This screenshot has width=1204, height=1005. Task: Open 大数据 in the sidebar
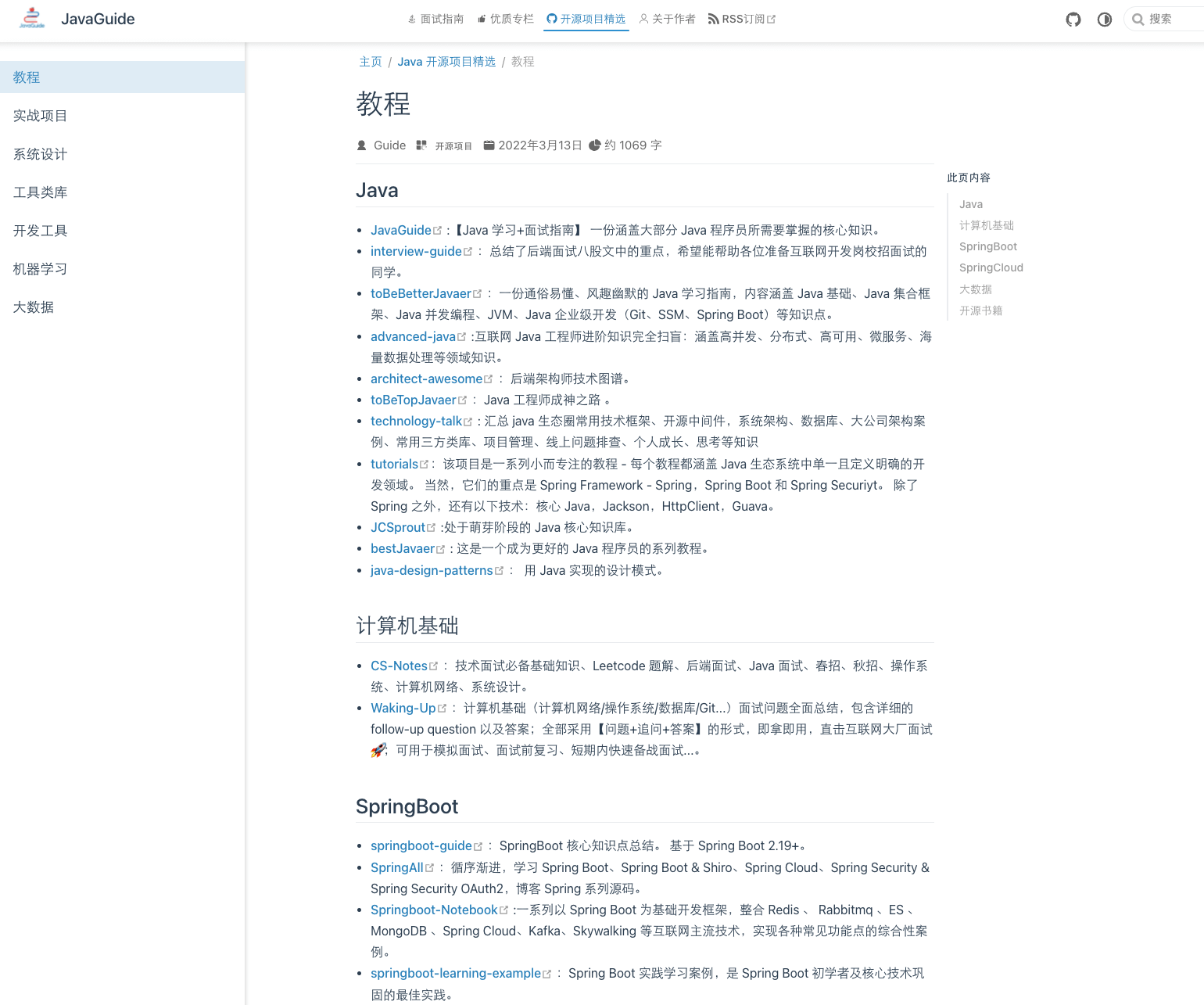click(x=122, y=307)
